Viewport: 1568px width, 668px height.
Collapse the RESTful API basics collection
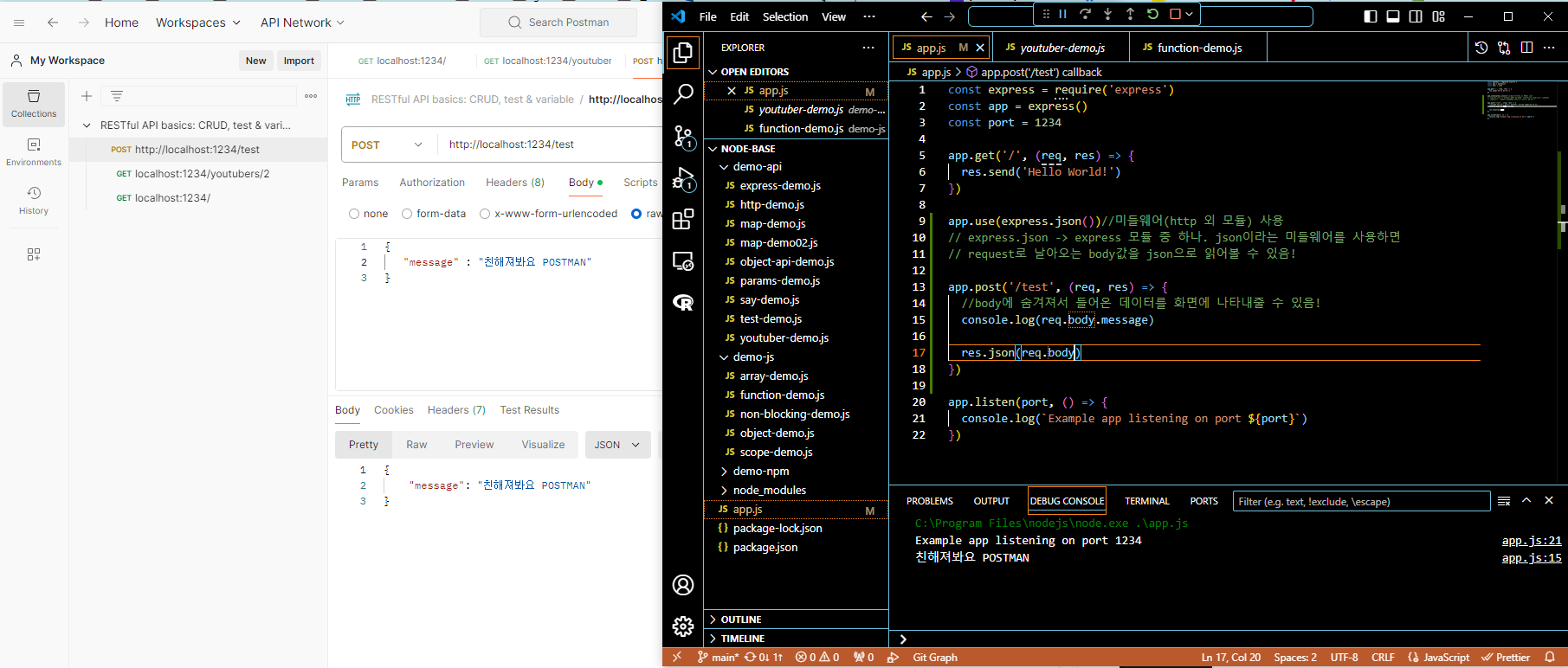click(87, 125)
